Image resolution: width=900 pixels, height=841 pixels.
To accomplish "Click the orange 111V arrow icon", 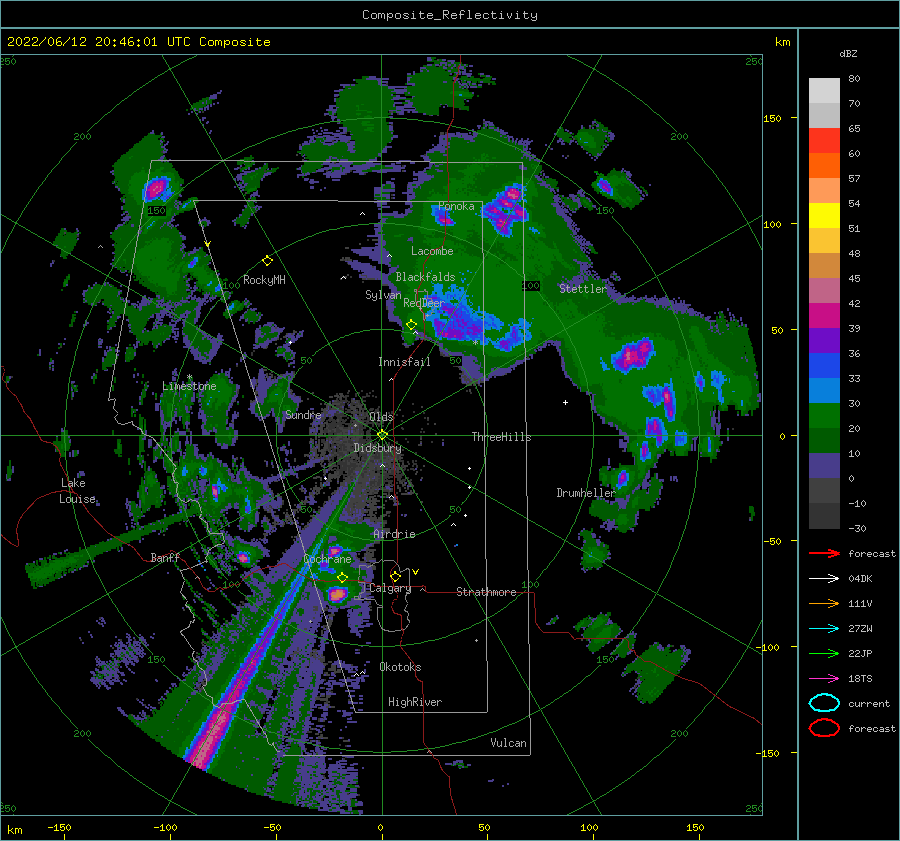I will click(824, 603).
